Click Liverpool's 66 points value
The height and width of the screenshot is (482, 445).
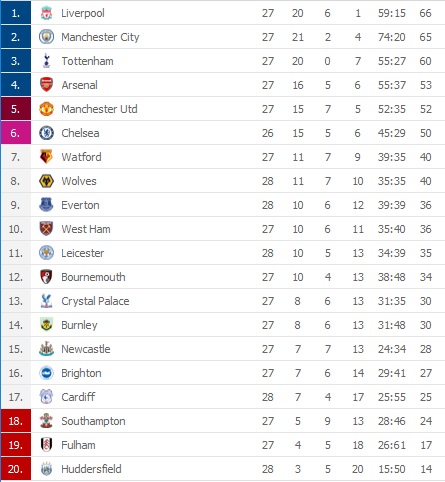(x=426, y=13)
